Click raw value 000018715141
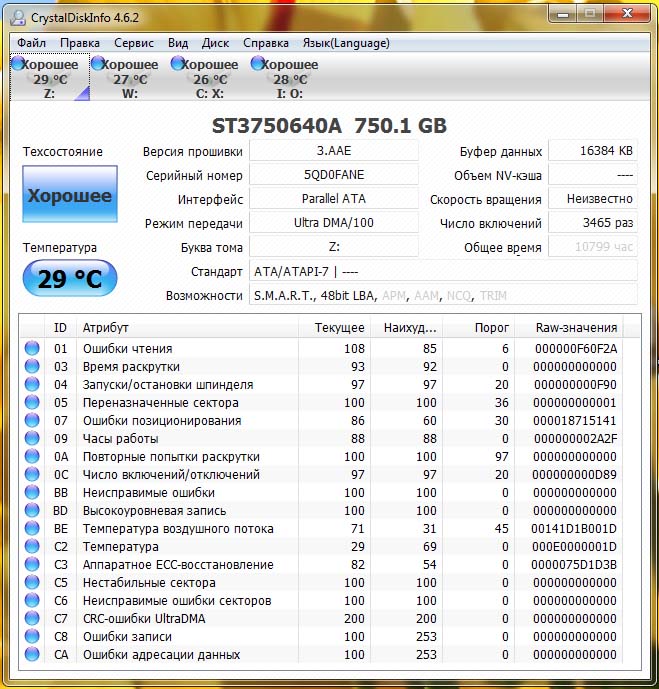 point(575,421)
